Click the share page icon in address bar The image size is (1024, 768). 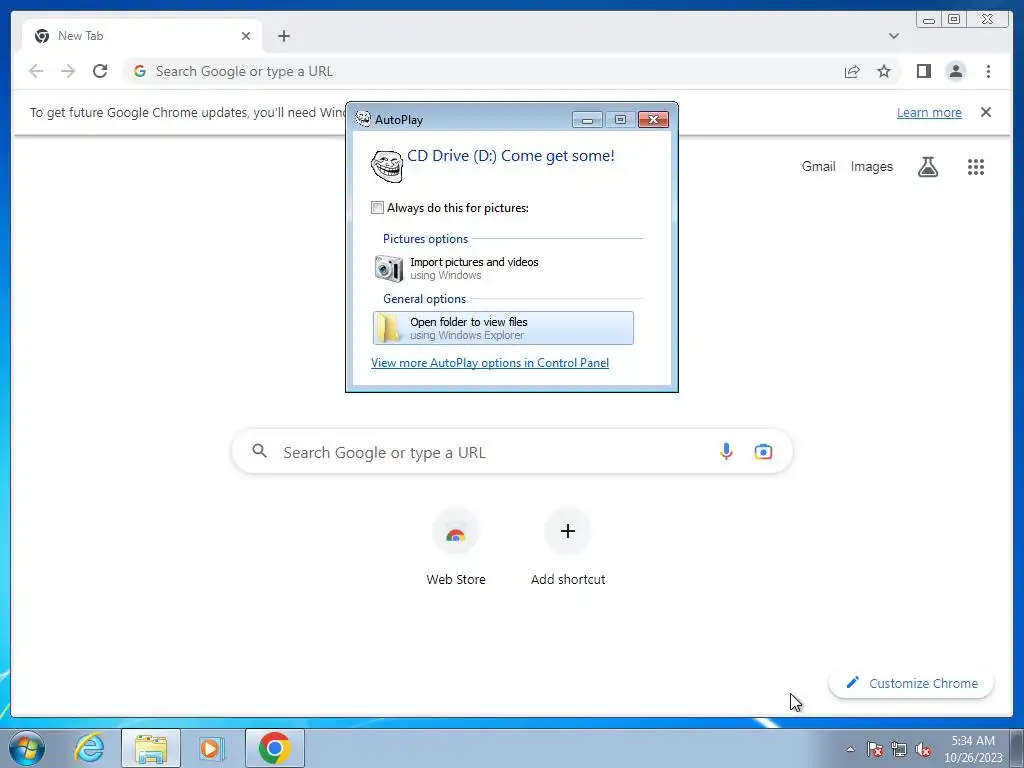click(852, 71)
